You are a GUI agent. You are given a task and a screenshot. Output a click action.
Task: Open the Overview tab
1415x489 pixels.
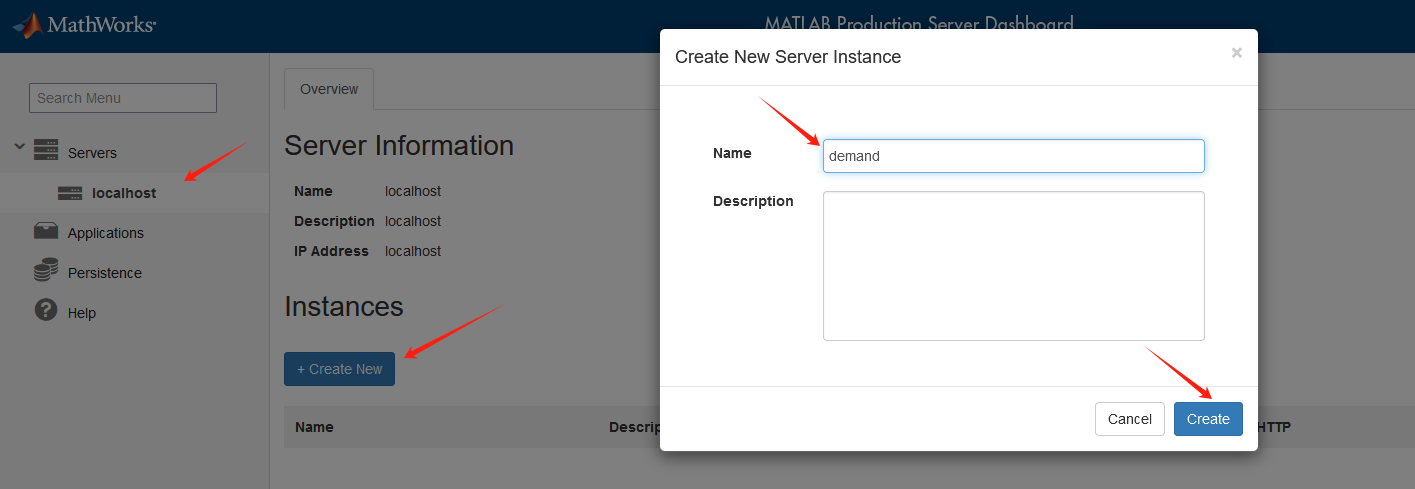329,89
